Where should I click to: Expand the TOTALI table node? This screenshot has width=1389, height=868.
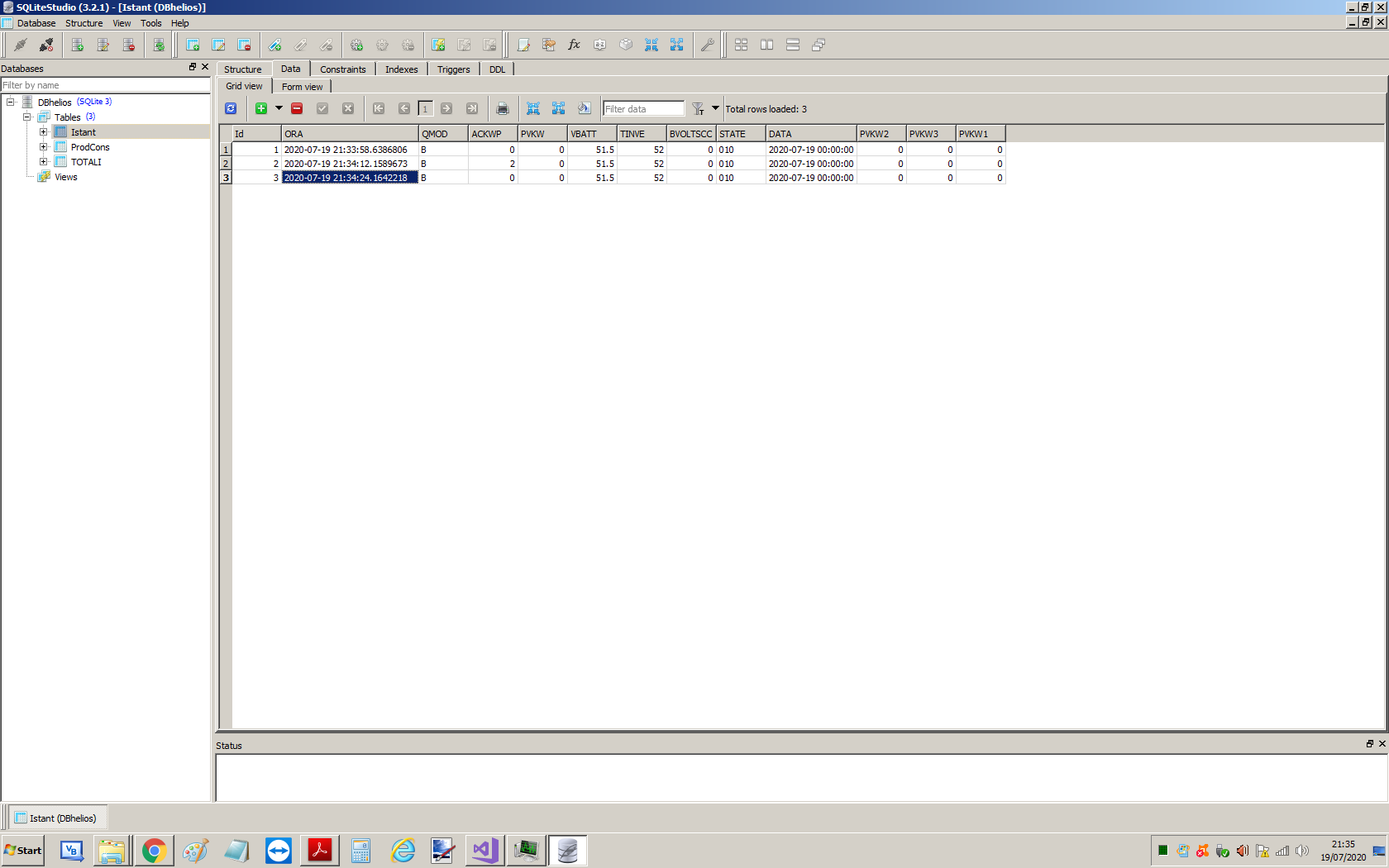pos(44,162)
